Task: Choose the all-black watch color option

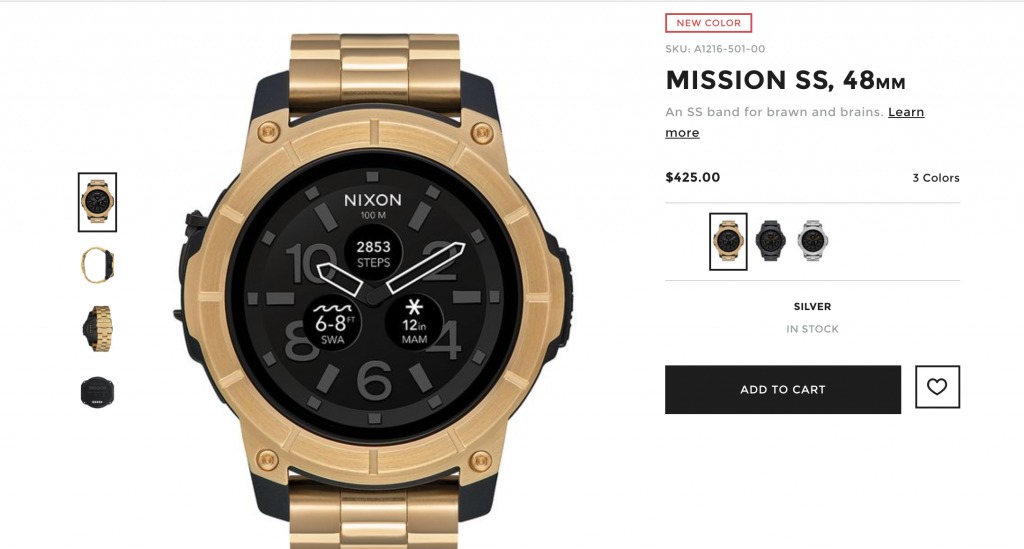Action: [771, 241]
